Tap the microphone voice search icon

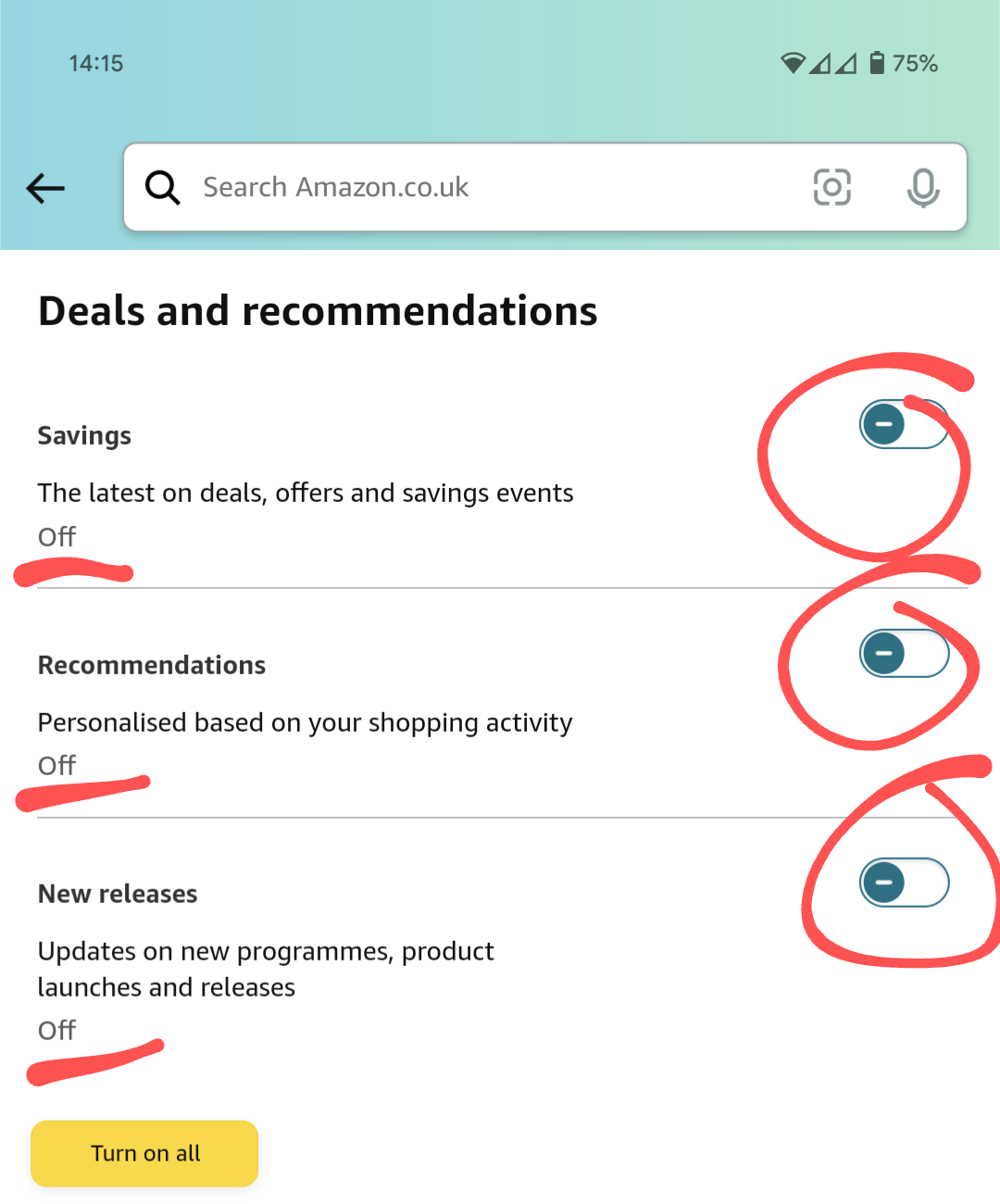(x=922, y=187)
